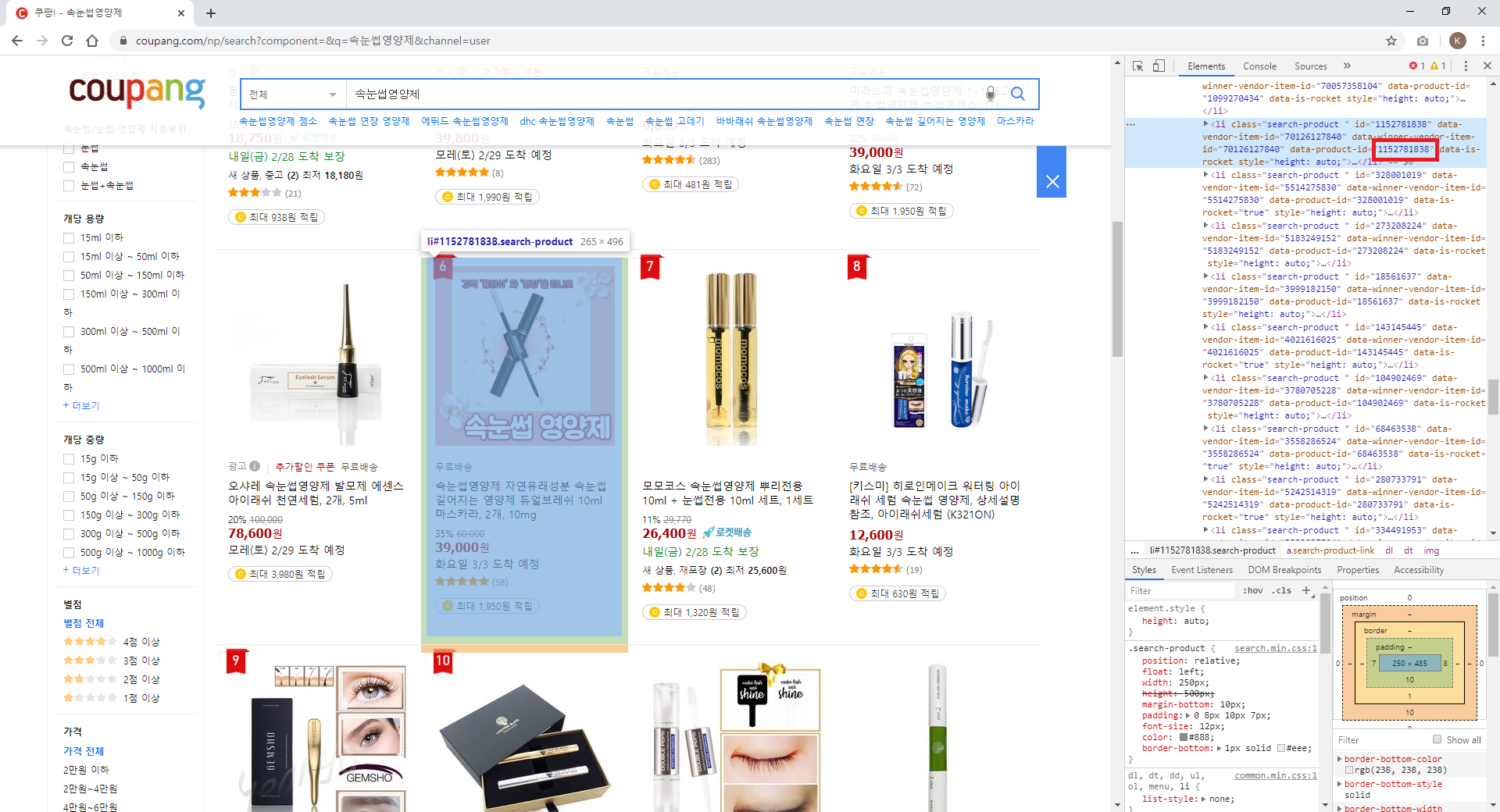The image size is (1500, 812).
Task: Enable the Show all computed styles checkbox
Action: pyautogui.click(x=1437, y=739)
